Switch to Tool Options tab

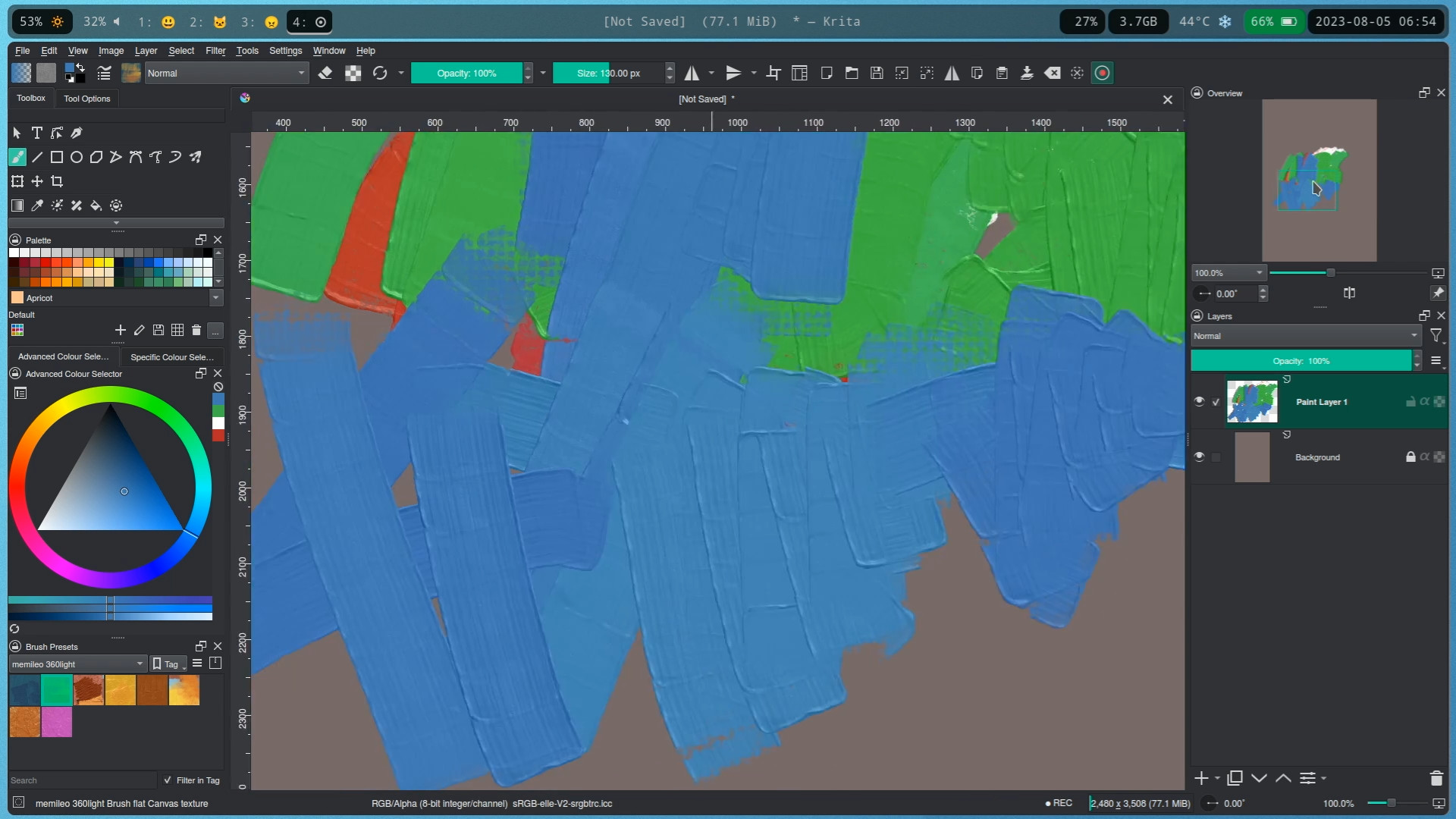pos(86,99)
